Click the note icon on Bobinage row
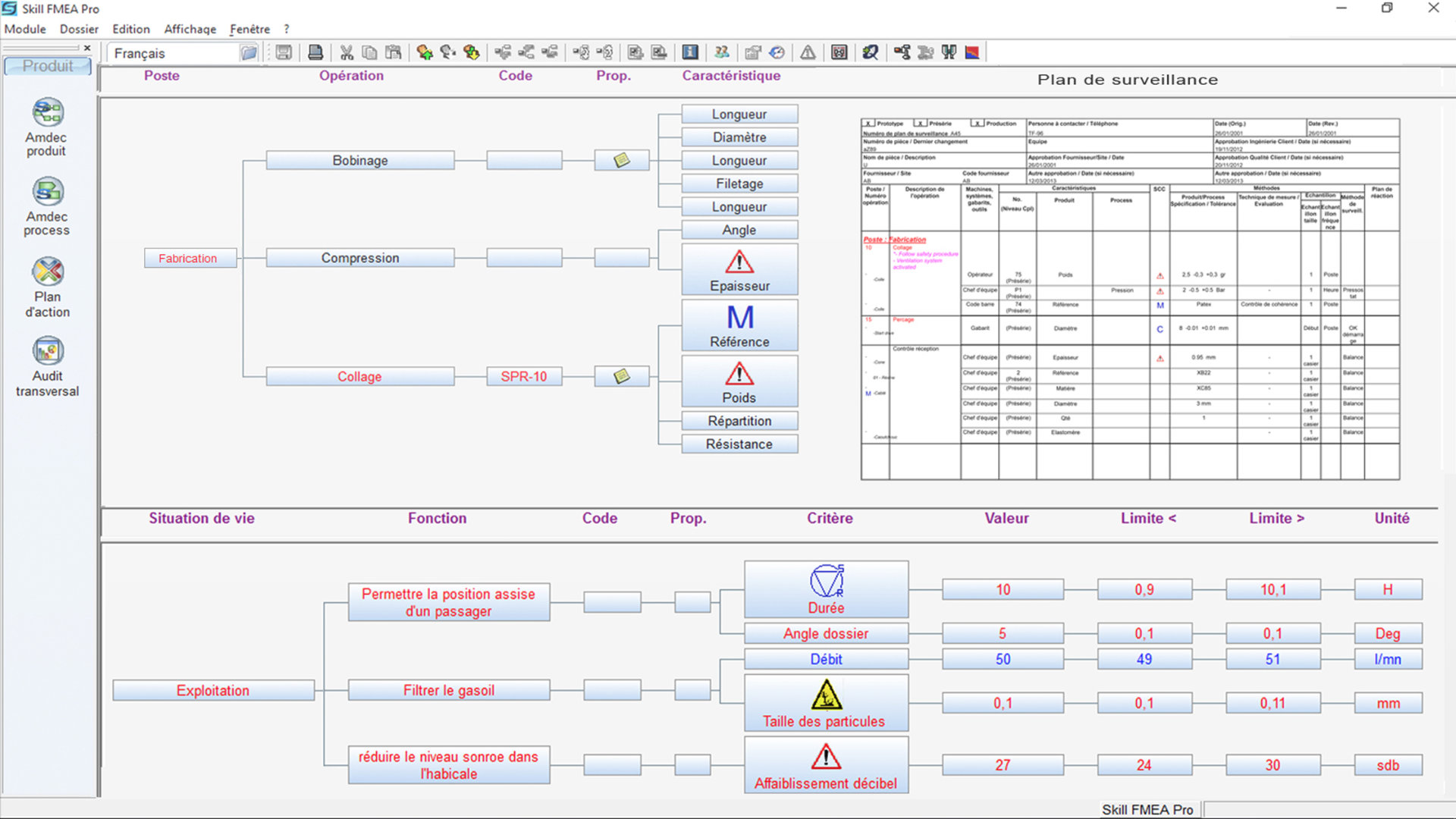1456x819 pixels. [622, 160]
